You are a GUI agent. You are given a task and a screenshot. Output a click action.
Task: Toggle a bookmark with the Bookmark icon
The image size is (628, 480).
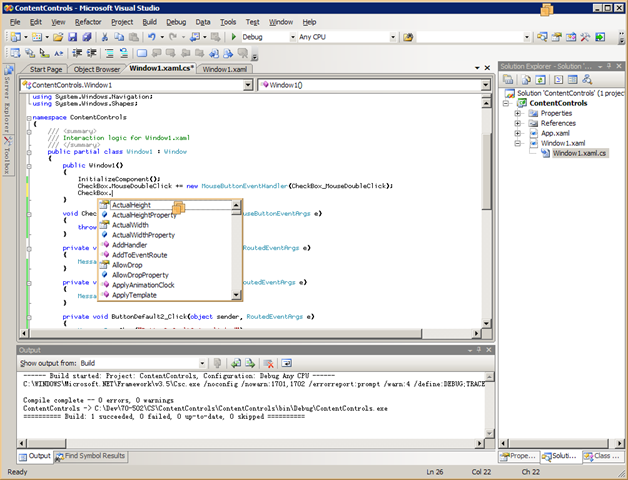(x=142, y=53)
